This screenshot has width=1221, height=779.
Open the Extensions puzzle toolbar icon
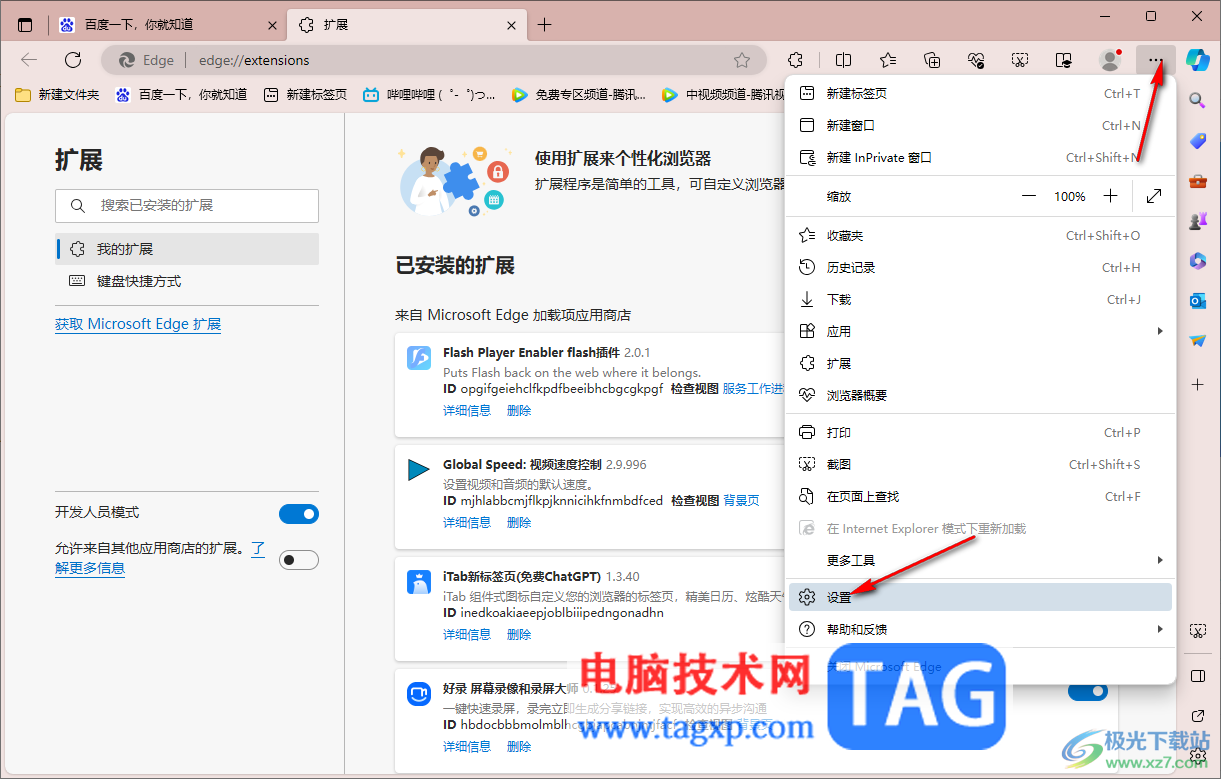(796, 60)
